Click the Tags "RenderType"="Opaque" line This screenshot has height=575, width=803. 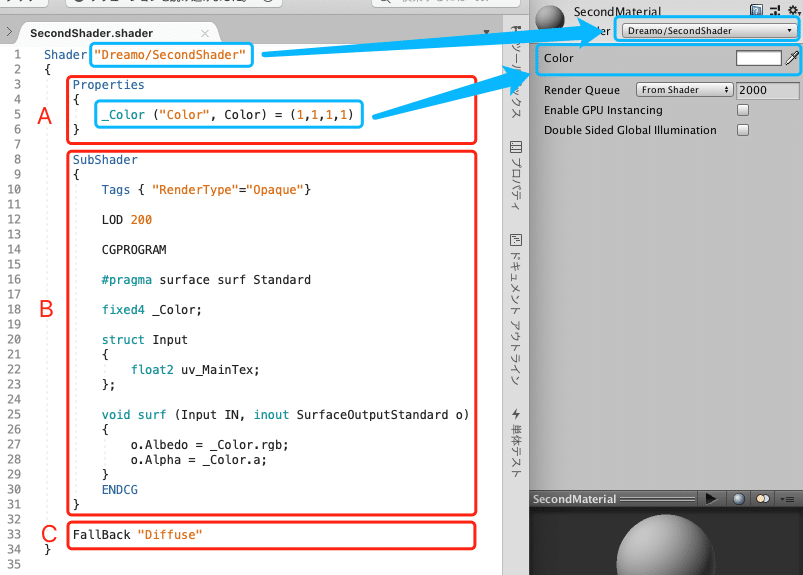206,190
